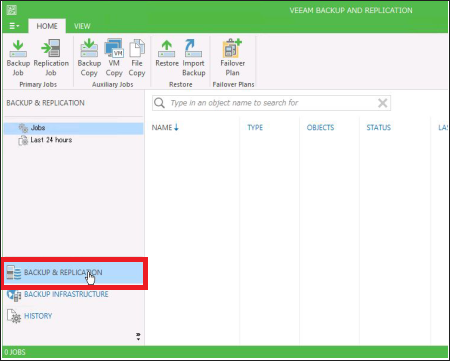The height and width of the screenshot is (361, 450).
Task: Click the Restore ribbon button
Action: (x=167, y=53)
